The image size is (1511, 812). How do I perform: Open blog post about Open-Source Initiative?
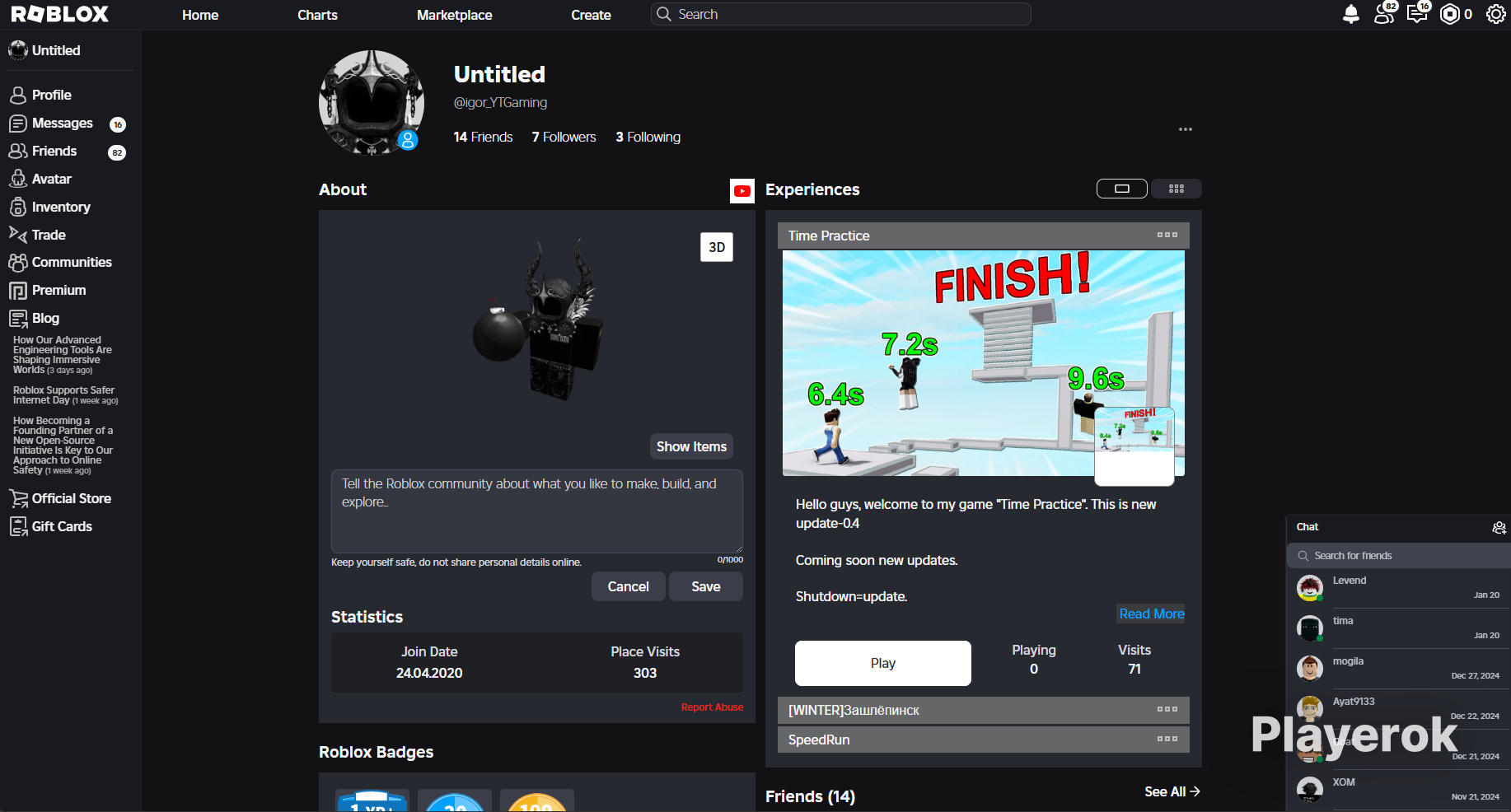tap(63, 446)
